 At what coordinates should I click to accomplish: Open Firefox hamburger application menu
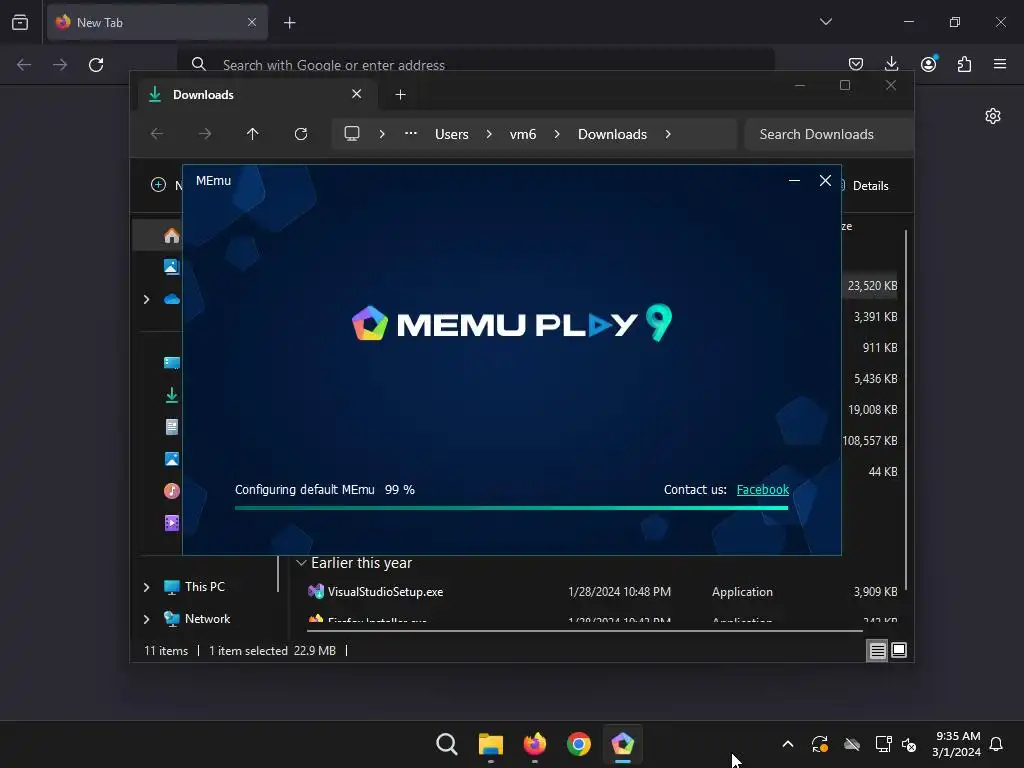coord(1000,64)
